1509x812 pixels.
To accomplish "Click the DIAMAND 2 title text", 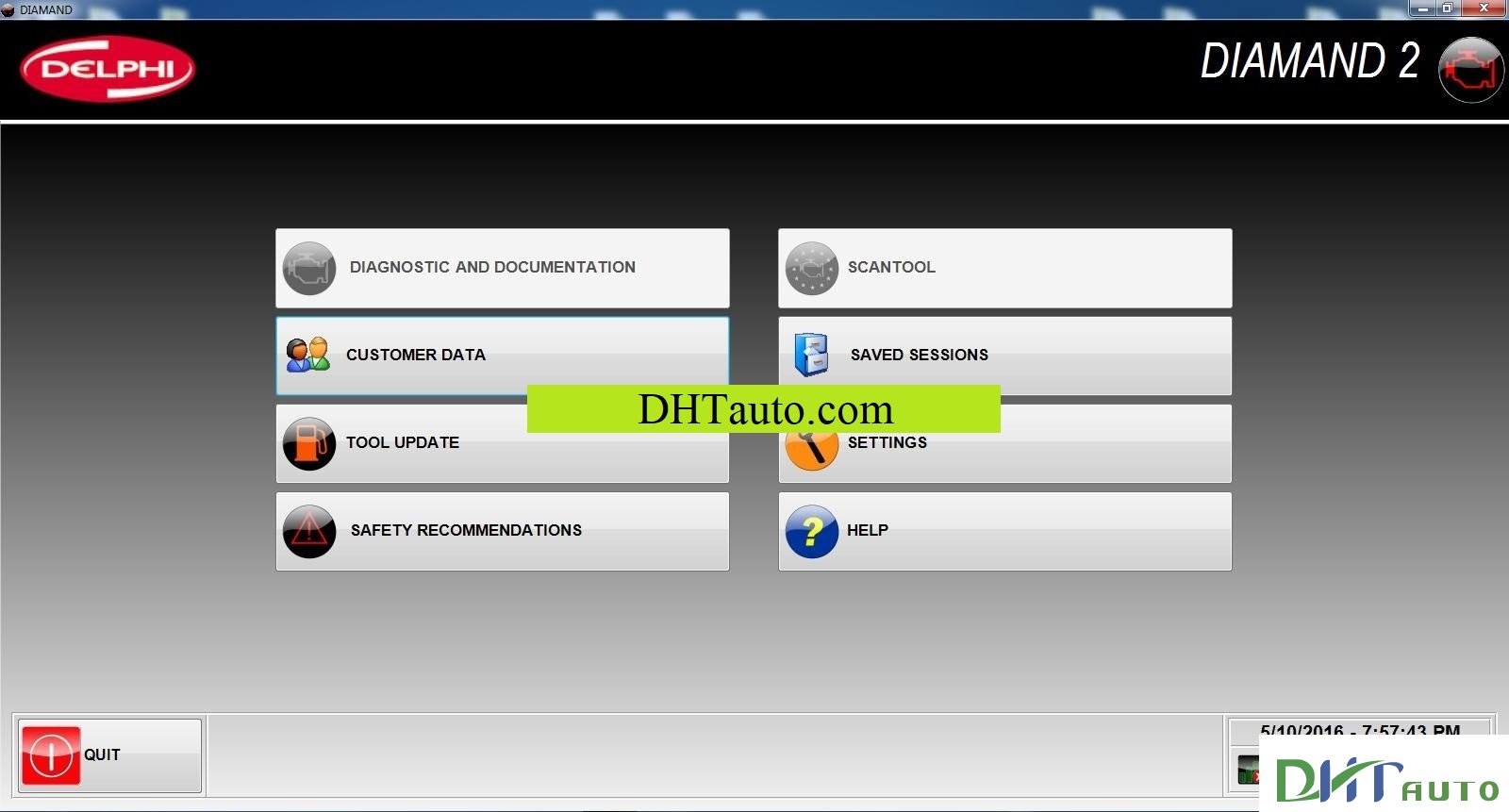I will [x=1309, y=61].
